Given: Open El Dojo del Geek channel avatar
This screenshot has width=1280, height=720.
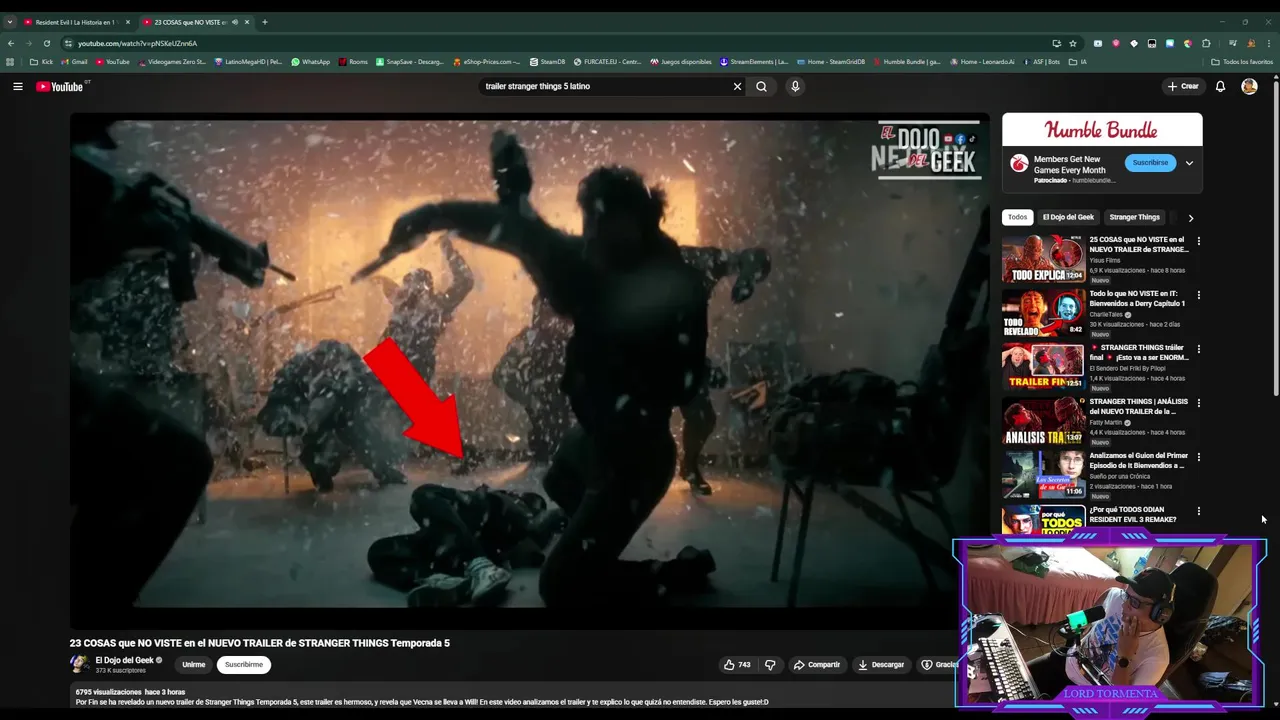Looking at the screenshot, I should click(79, 664).
